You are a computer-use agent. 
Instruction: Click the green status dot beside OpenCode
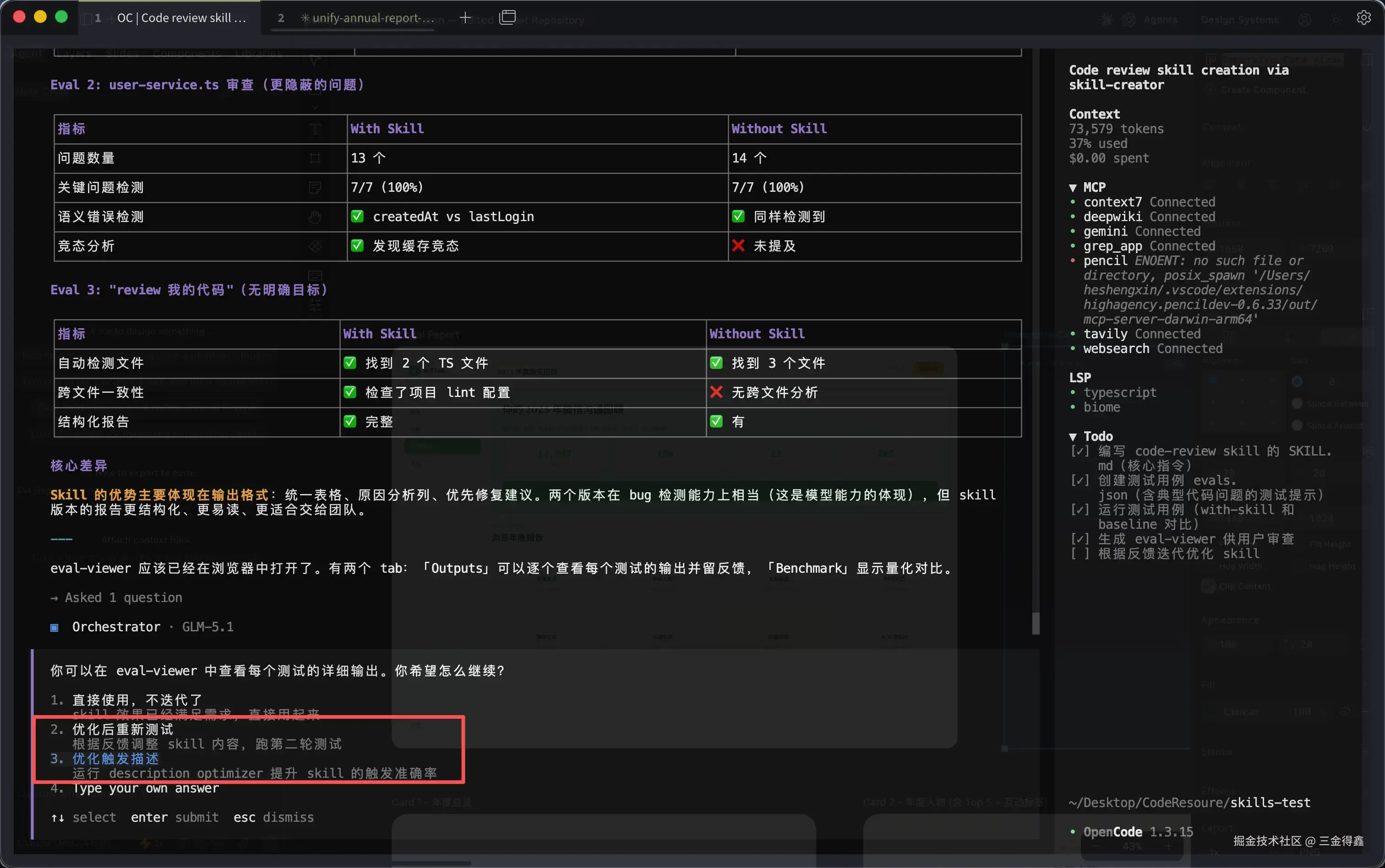(1073, 832)
